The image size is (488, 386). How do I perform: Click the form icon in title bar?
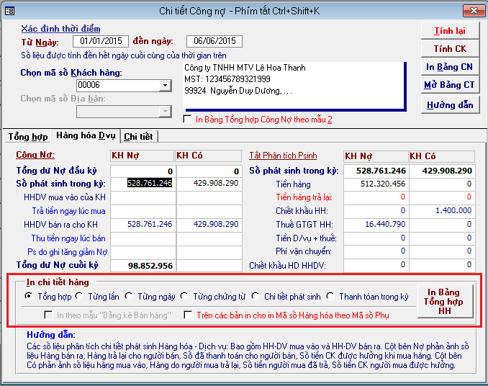point(9,11)
